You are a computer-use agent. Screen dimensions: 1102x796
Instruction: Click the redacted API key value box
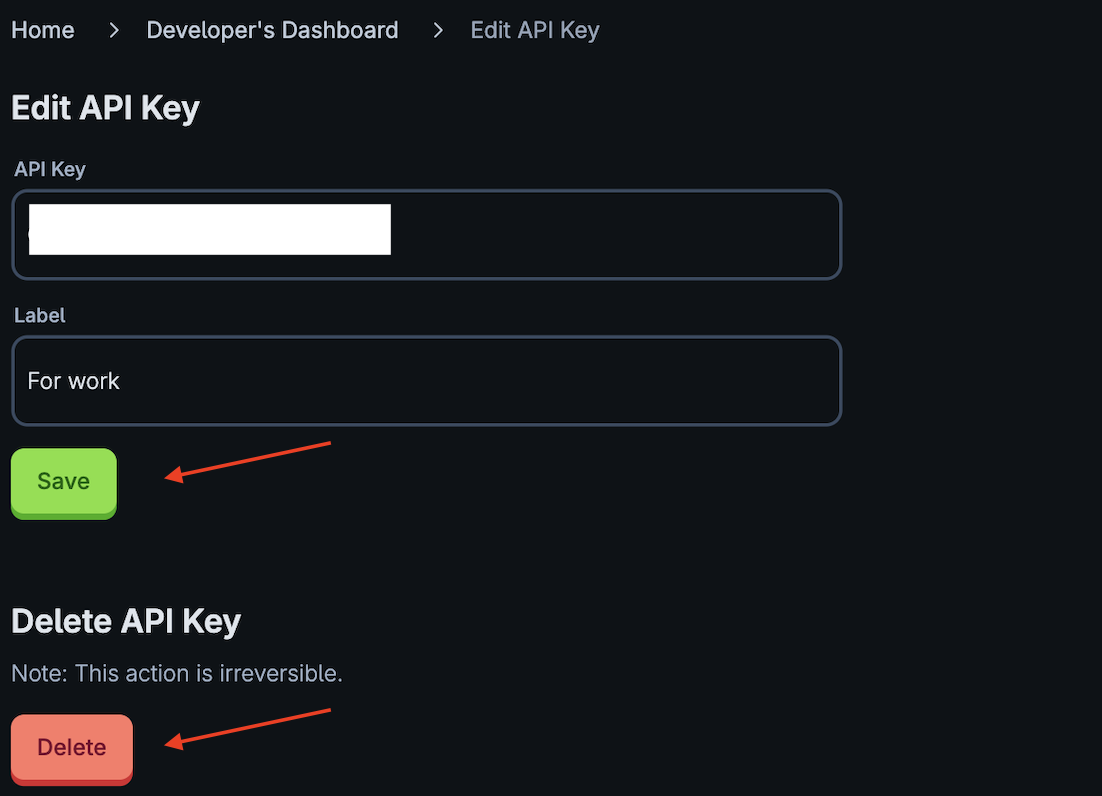(209, 230)
